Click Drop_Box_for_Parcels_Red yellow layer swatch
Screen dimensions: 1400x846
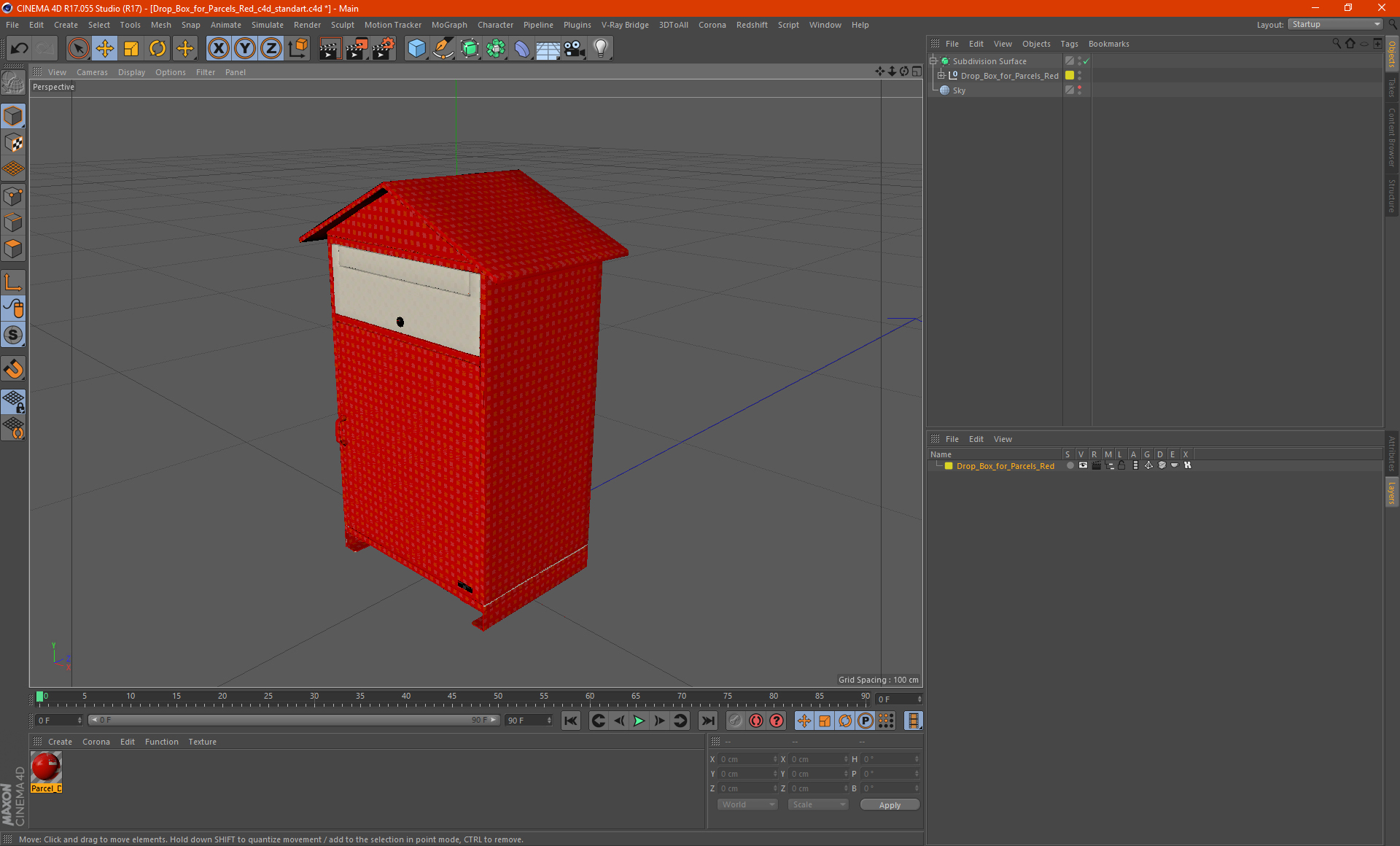(1070, 75)
